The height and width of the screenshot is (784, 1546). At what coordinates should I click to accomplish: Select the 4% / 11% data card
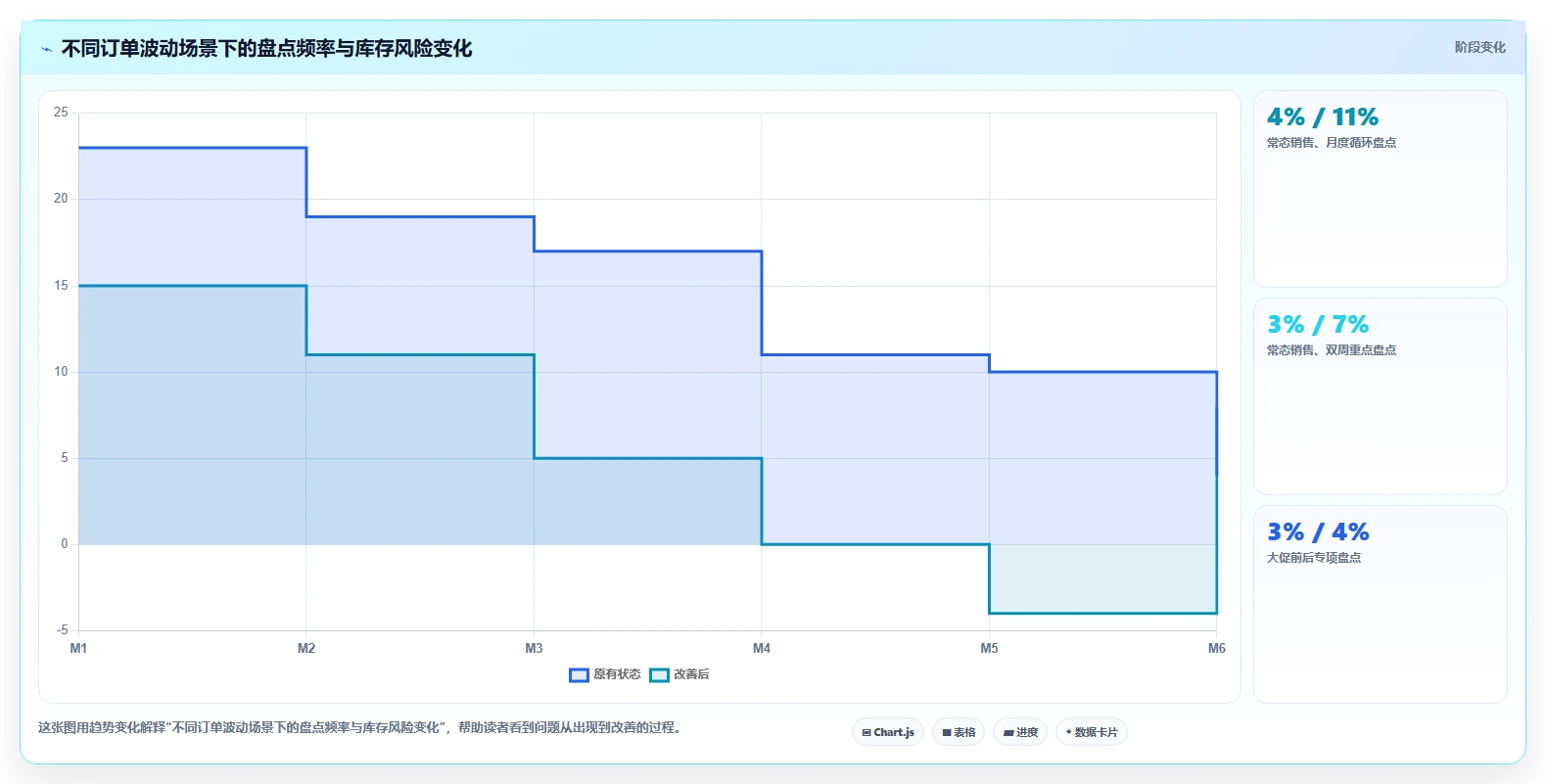tap(1380, 189)
